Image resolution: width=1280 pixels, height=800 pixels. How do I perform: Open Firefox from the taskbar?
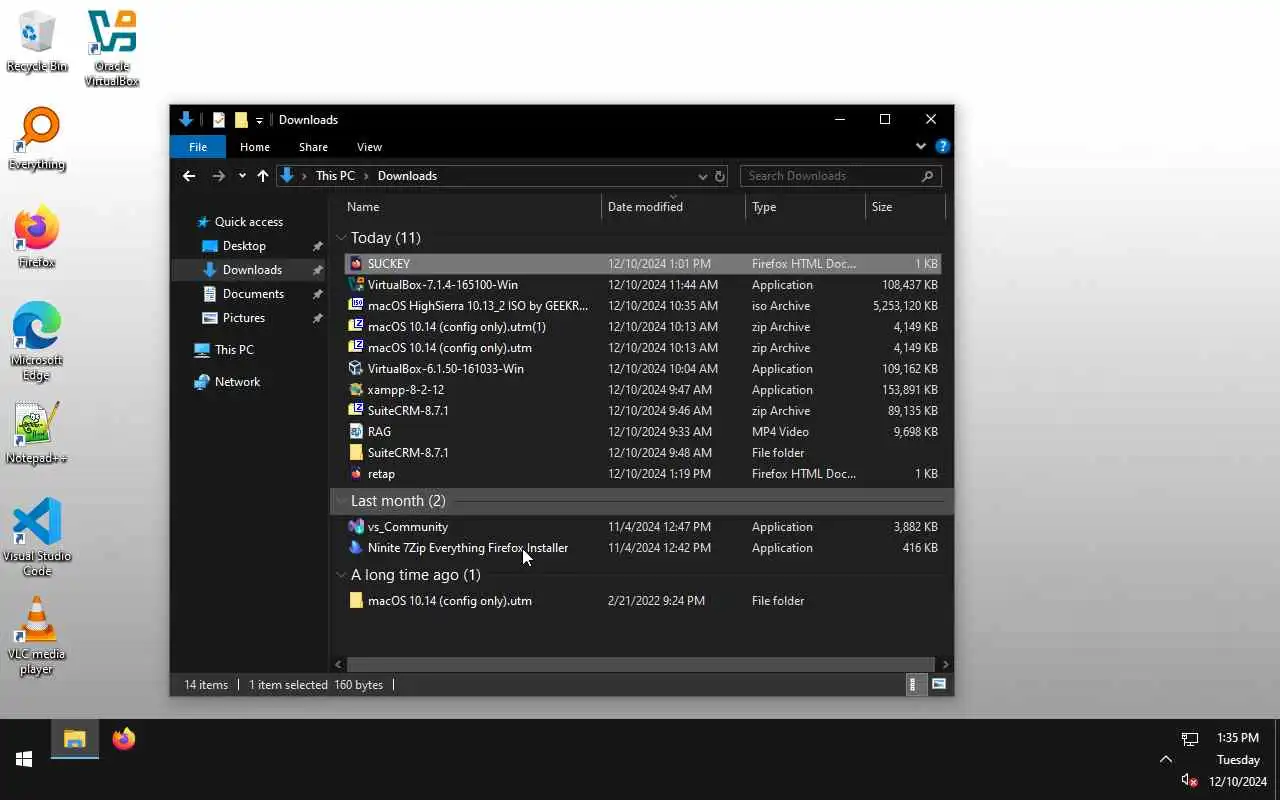(124, 739)
